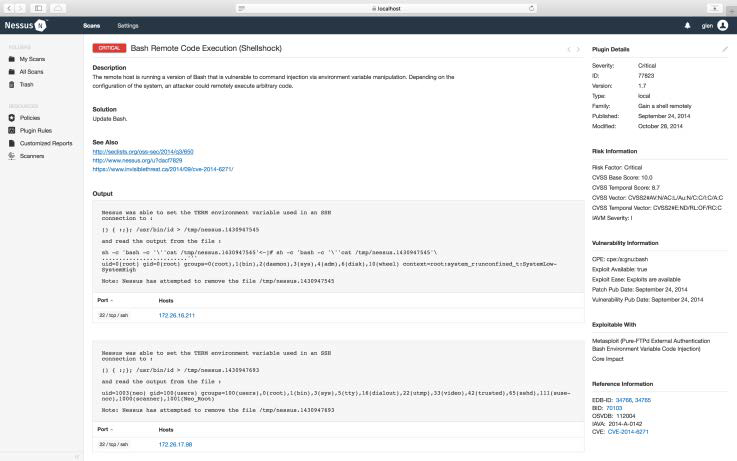737x461 pixels.
Task: Open the Scans tab
Action: pyautogui.click(x=92, y=26)
